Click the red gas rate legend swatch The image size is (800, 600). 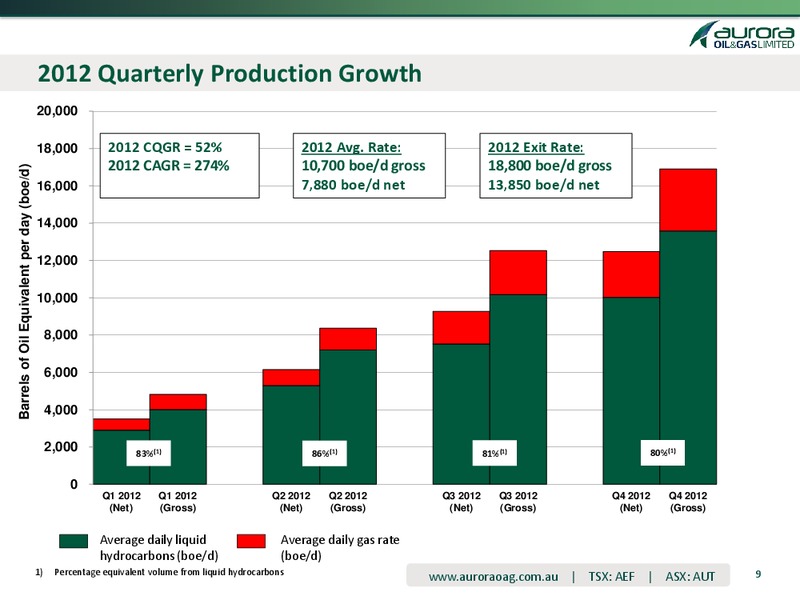click(252, 541)
